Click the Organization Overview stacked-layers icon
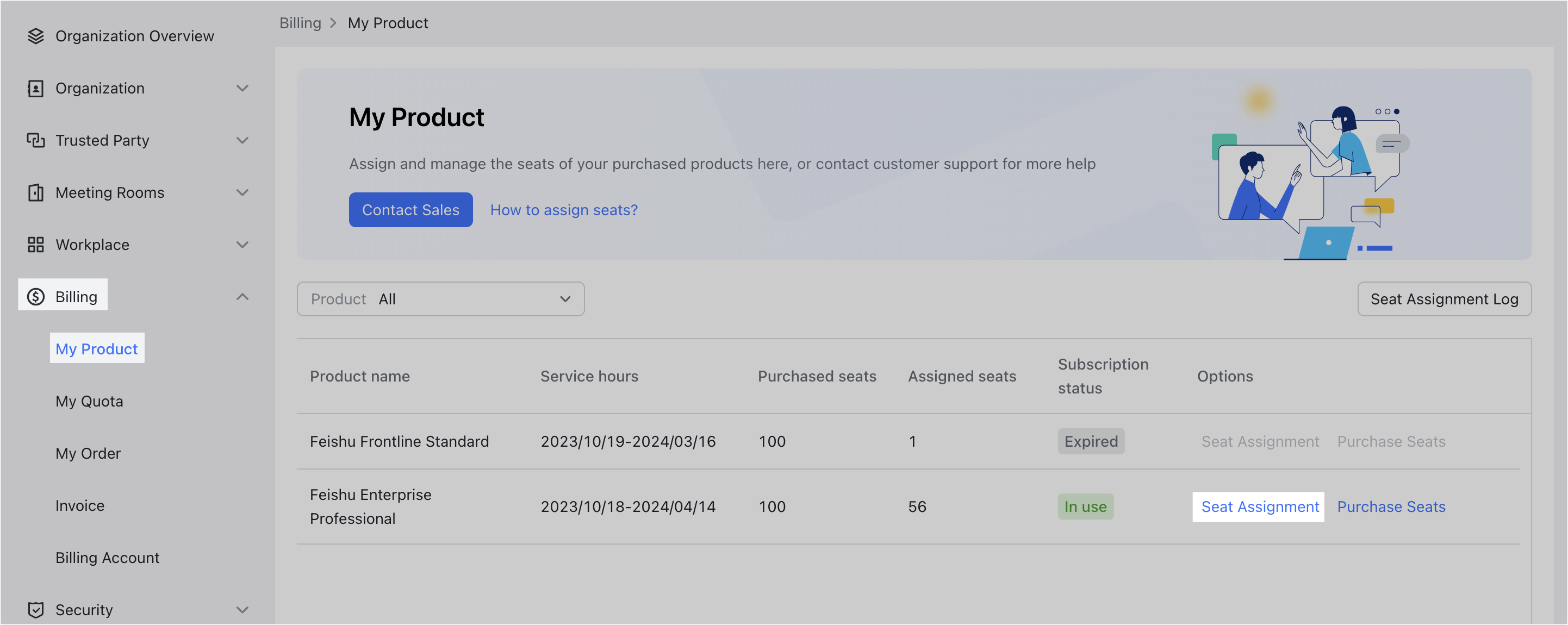 (x=35, y=36)
